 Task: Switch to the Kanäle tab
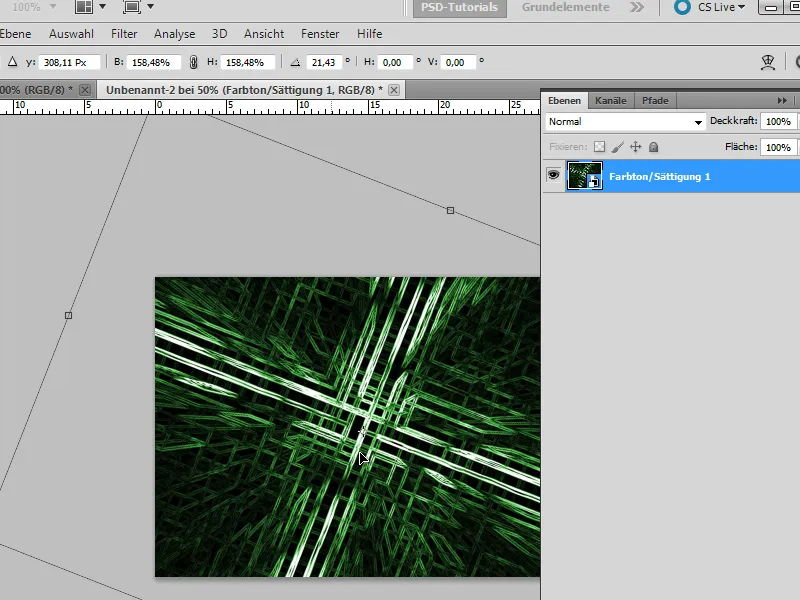click(610, 101)
